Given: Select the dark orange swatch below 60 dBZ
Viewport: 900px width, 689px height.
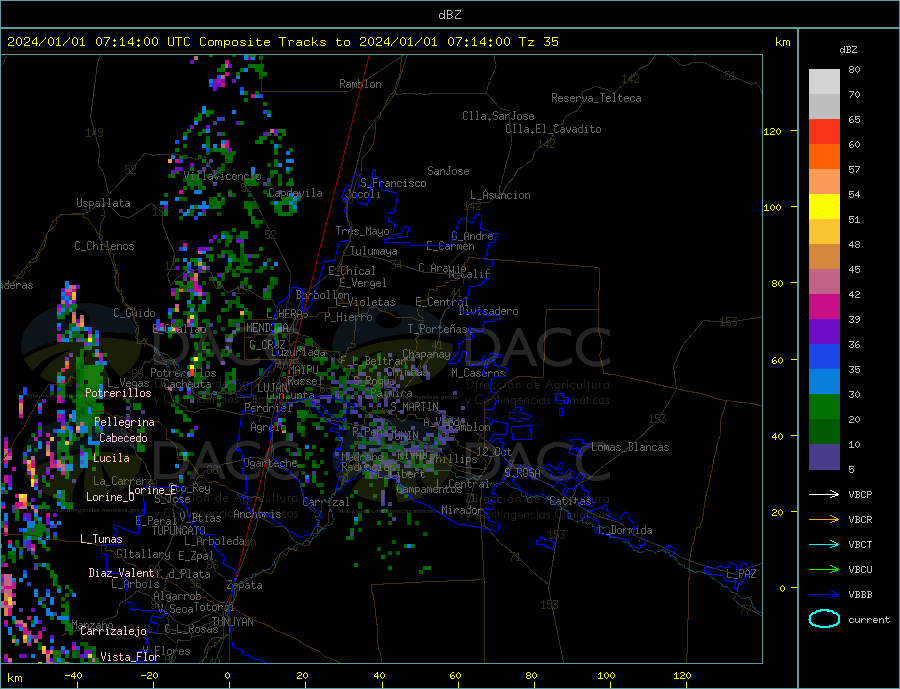Looking at the screenshot, I should point(824,157).
